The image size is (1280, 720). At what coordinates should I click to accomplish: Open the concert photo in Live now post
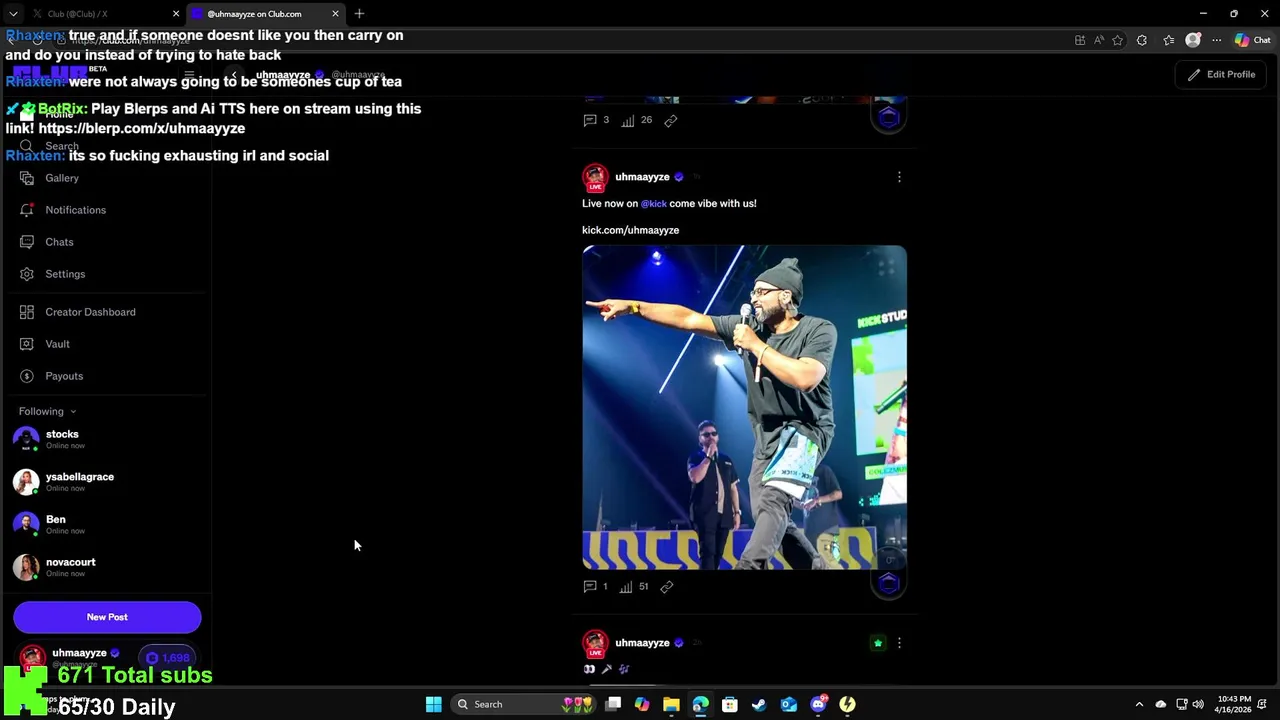pos(744,407)
